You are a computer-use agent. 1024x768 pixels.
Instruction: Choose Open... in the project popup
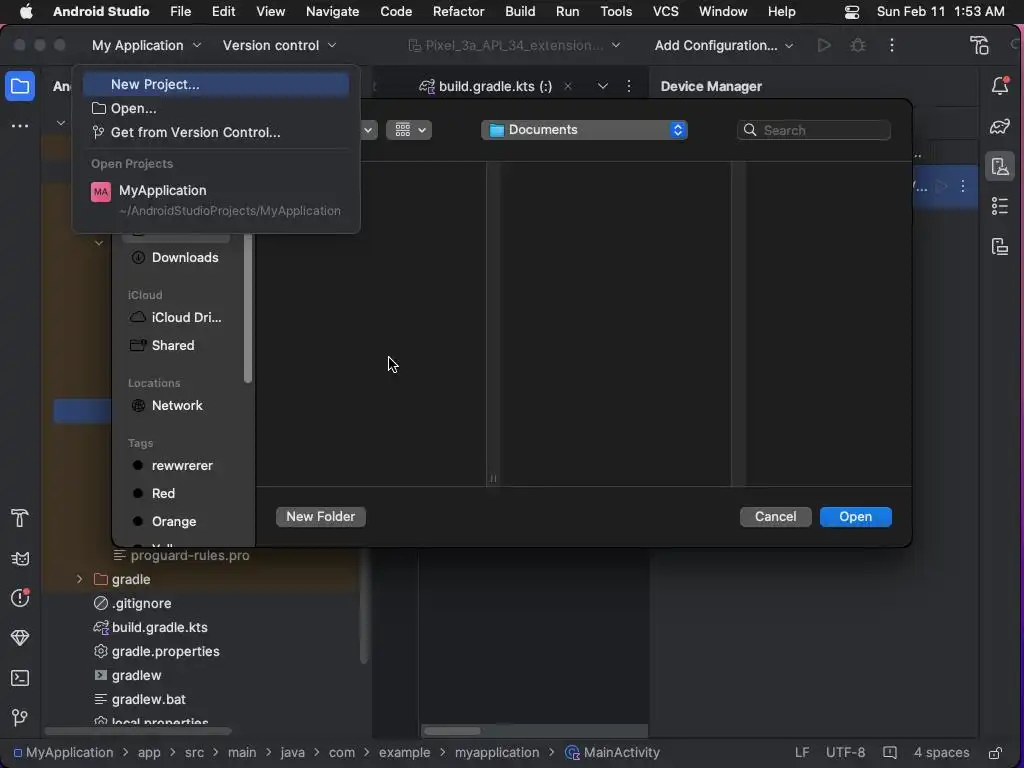pyautogui.click(x=216, y=108)
